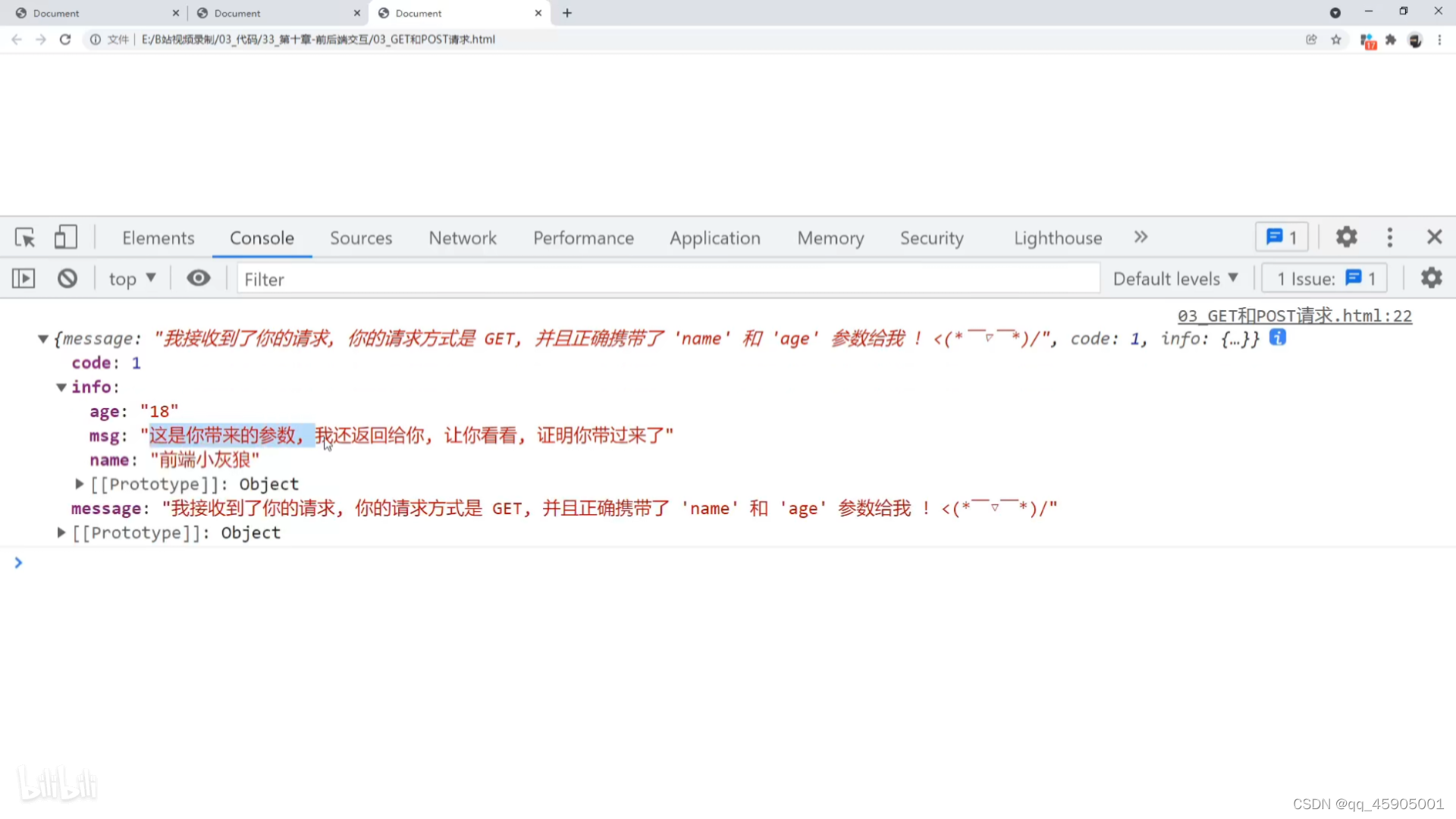Toggle the device toolbar
This screenshot has width=1456, height=819.
click(x=66, y=237)
